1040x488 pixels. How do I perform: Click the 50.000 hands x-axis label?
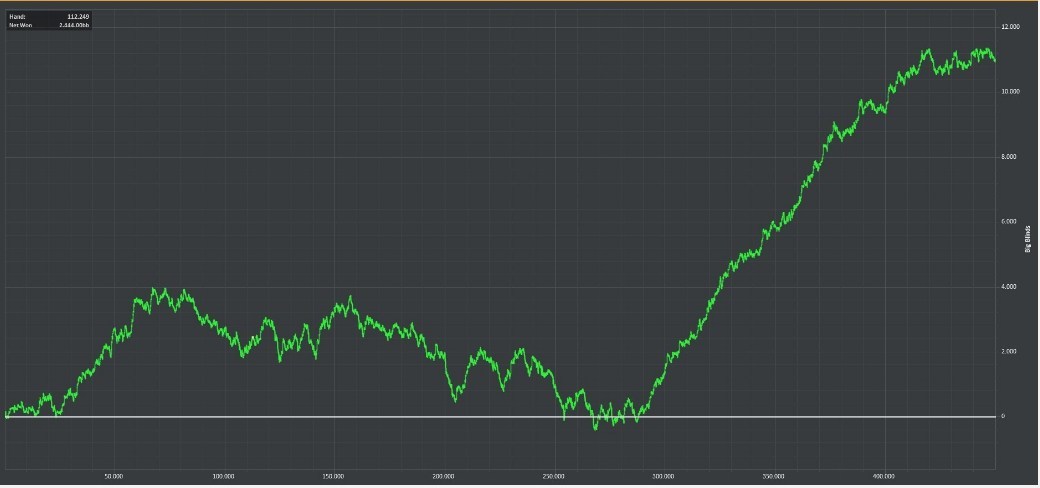(114, 476)
